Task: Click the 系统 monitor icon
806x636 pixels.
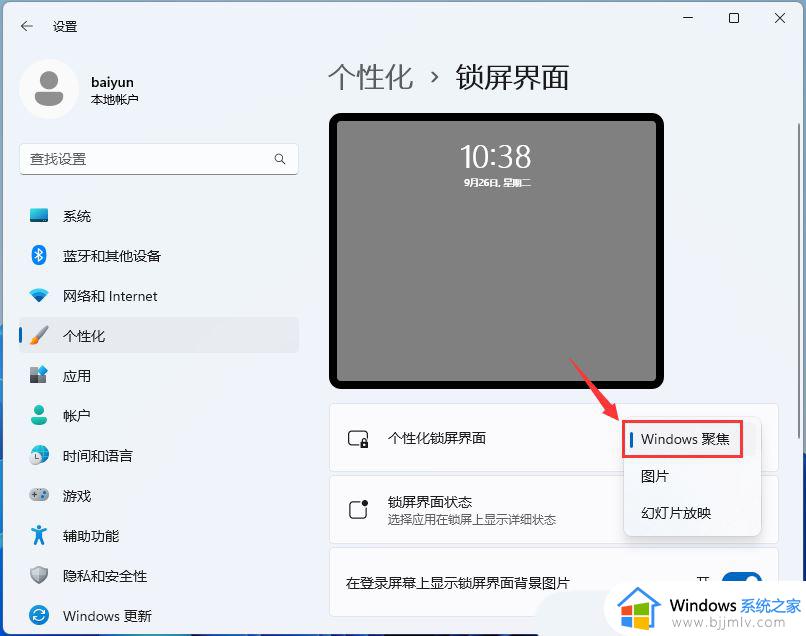Action: click(39, 215)
